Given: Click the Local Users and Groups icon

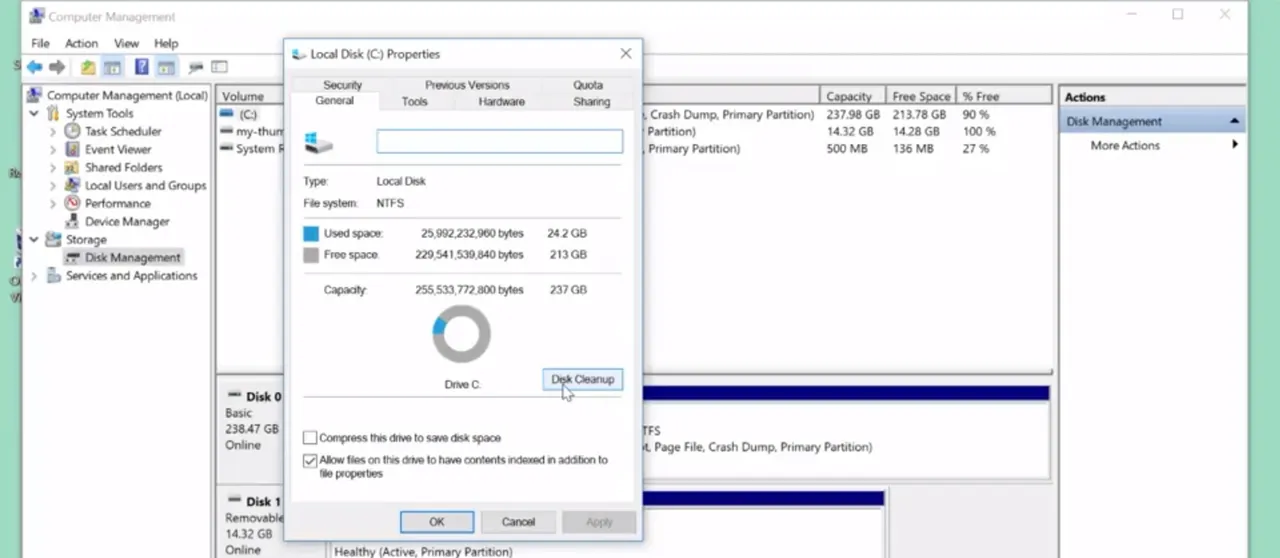Looking at the screenshot, I should [x=72, y=185].
